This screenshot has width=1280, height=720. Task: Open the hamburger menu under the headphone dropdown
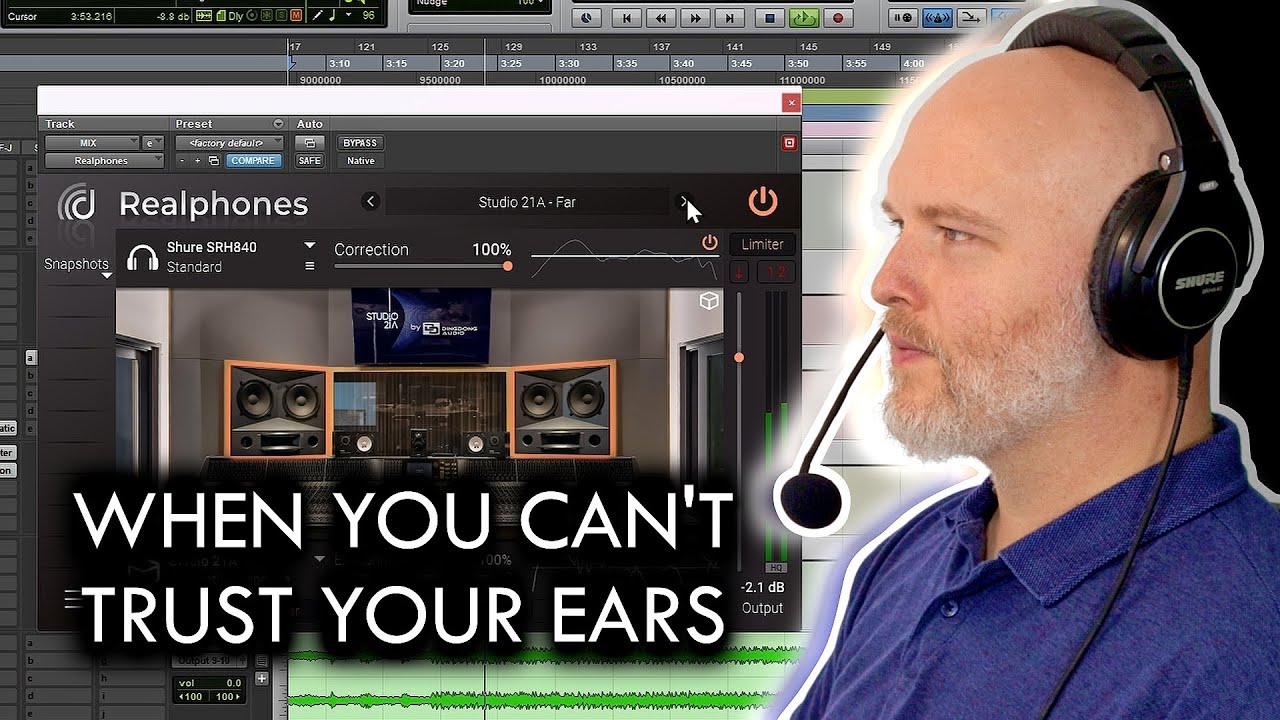[x=310, y=267]
